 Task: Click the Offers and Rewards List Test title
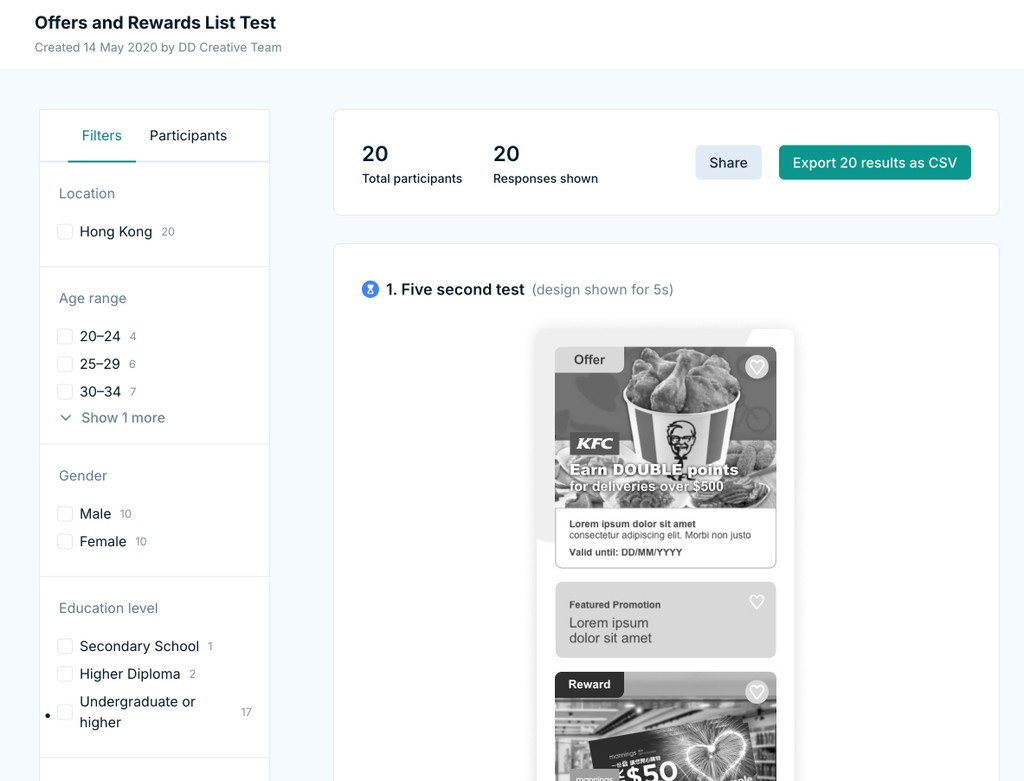pos(155,22)
